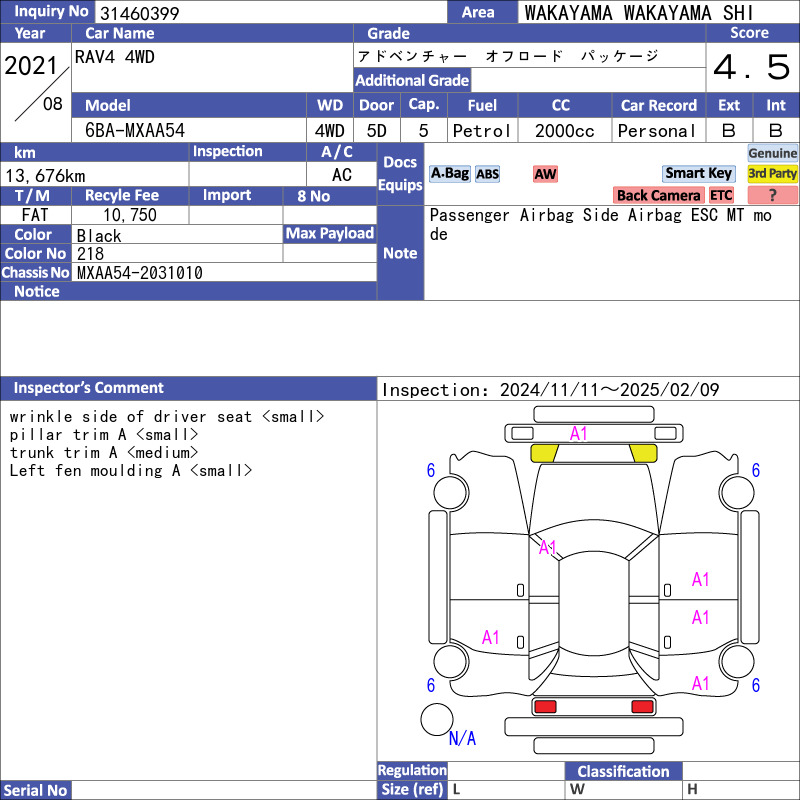Click the Inspector's Comment header

click(89, 388)
